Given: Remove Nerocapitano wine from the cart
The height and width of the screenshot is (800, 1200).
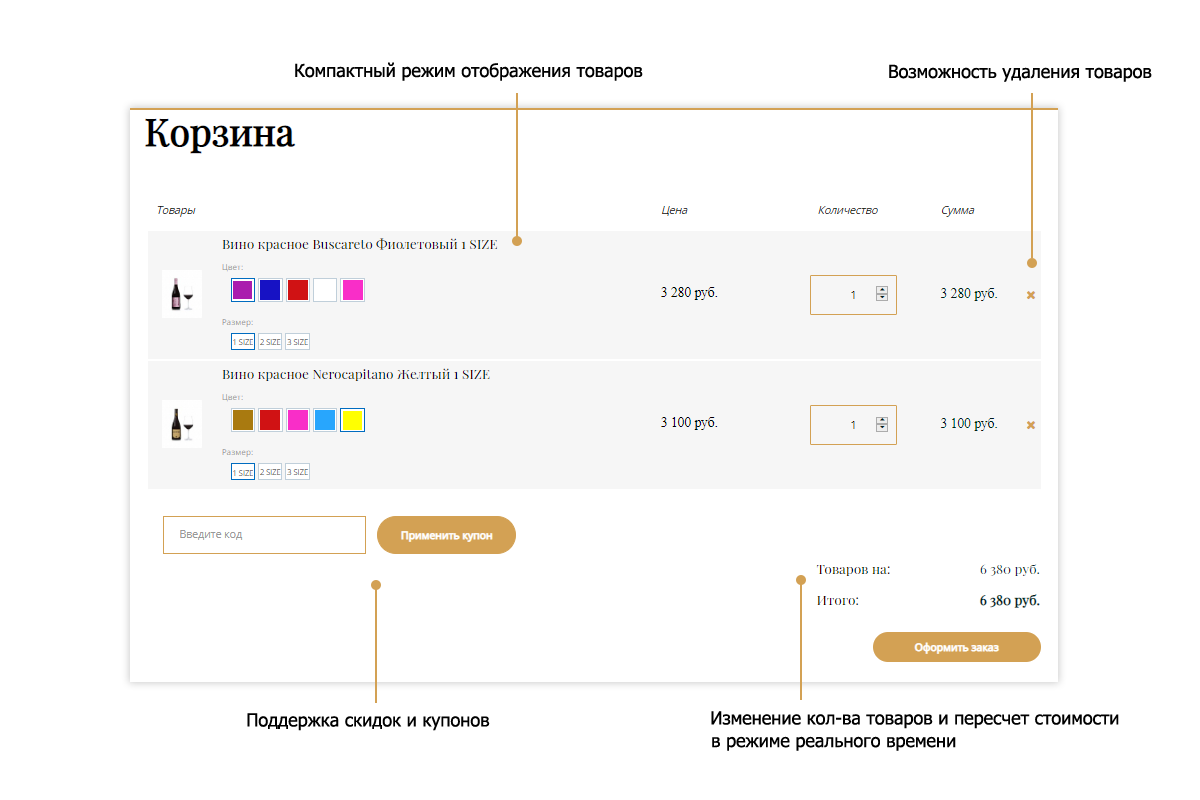Looking at the screenshot, I should pos(1031,425).
